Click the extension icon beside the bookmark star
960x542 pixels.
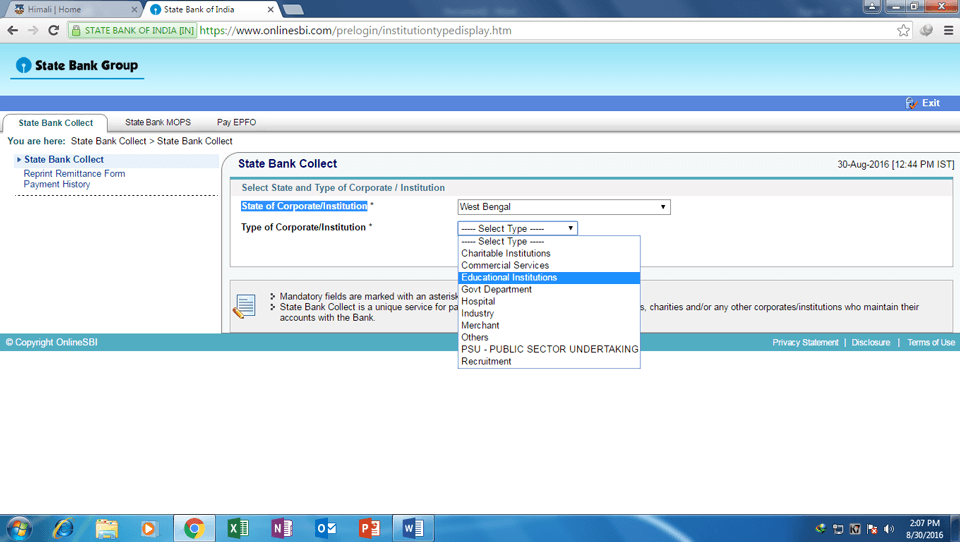926,31
